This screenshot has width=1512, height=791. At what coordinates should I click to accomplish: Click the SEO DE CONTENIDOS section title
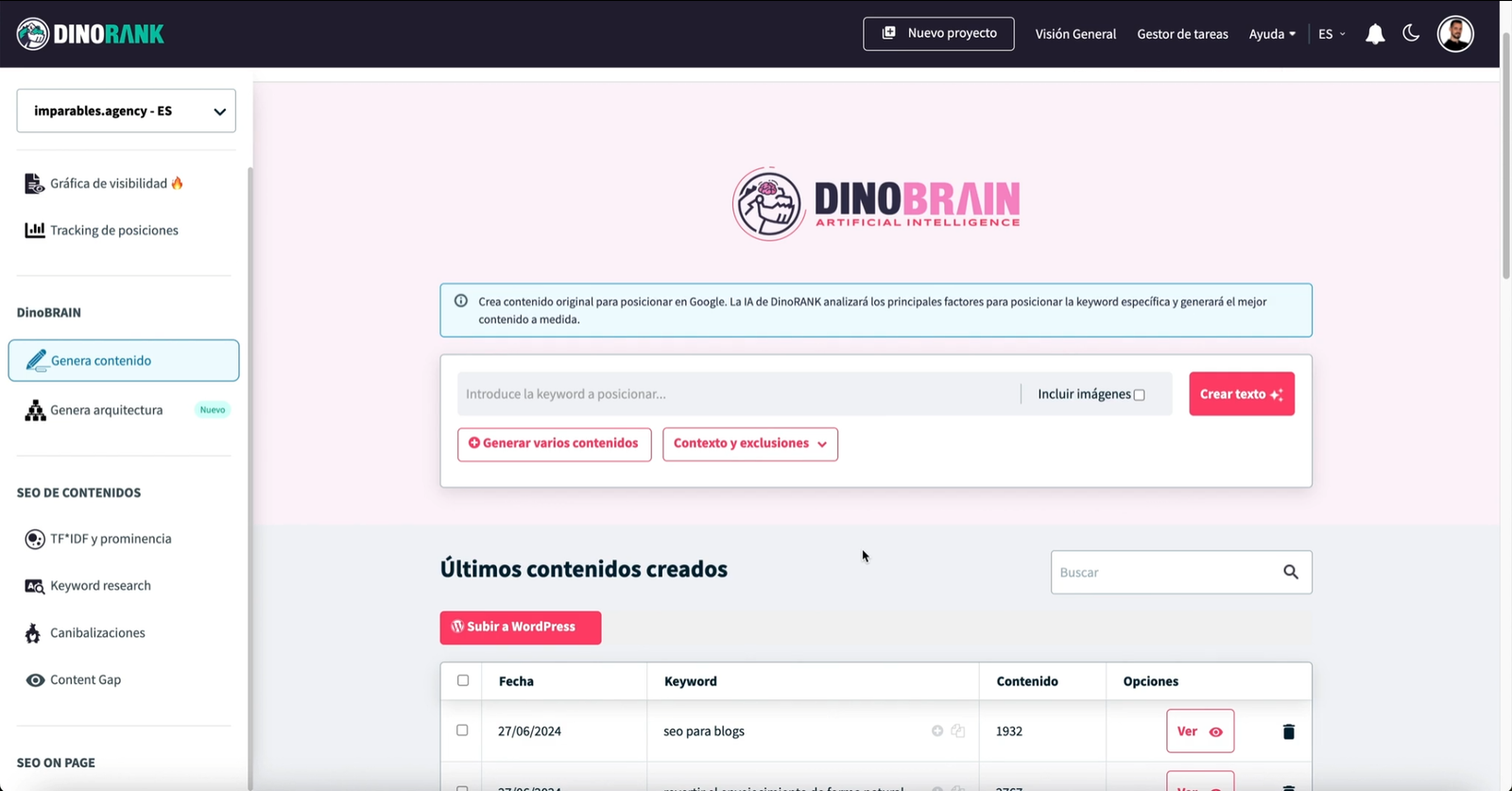click(78, 493)
